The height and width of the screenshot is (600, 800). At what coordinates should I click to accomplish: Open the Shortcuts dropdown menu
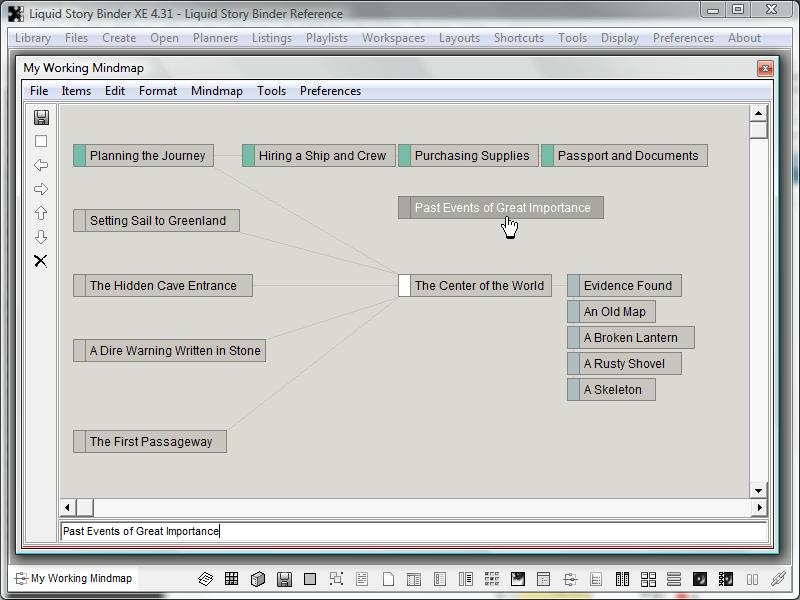coord(518,38)
